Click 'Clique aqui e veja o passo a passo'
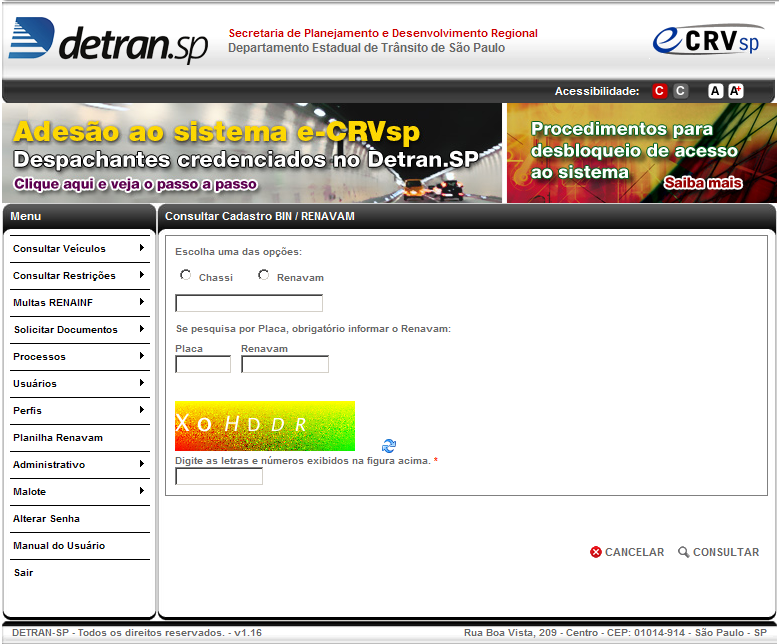The width and height of the screenshot is (779, 644). point(135,184)
